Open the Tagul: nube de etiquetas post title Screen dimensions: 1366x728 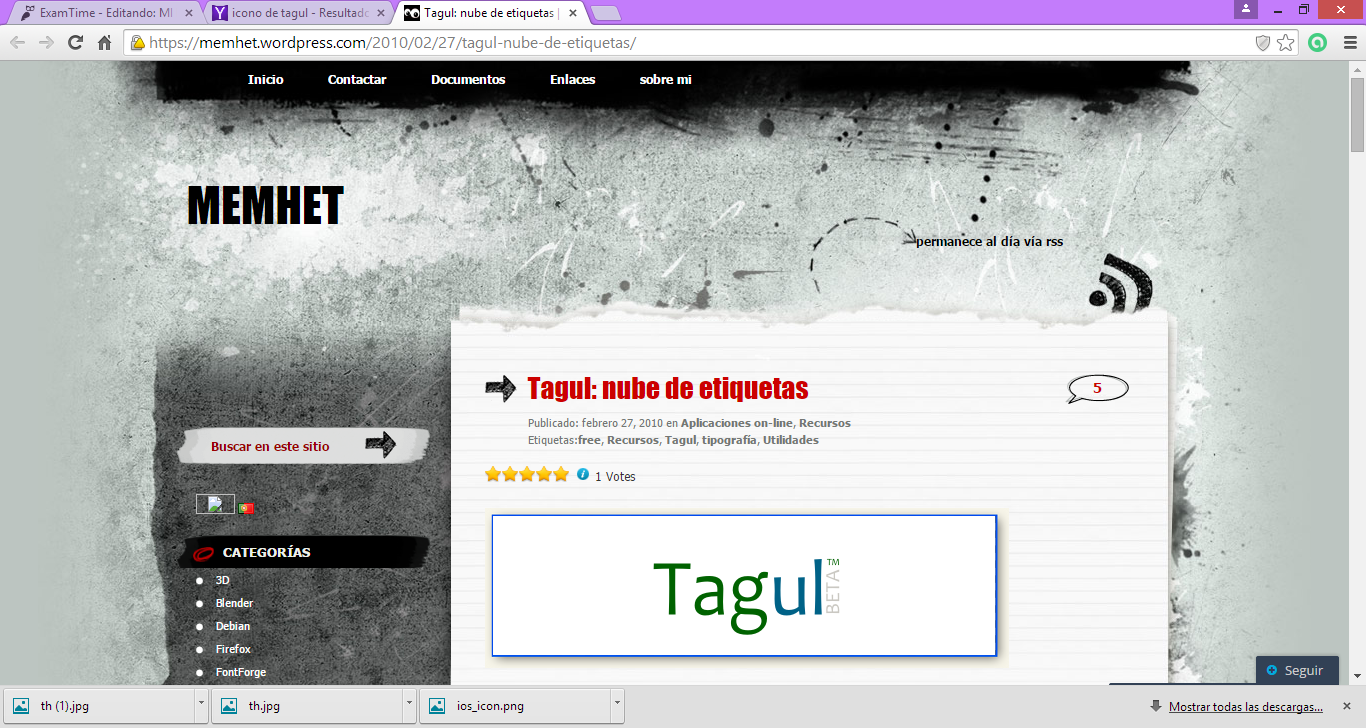tap(668, 388)
